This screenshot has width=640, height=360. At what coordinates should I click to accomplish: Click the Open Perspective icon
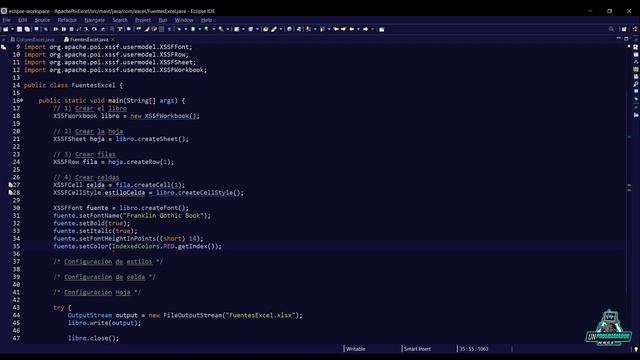624,29
